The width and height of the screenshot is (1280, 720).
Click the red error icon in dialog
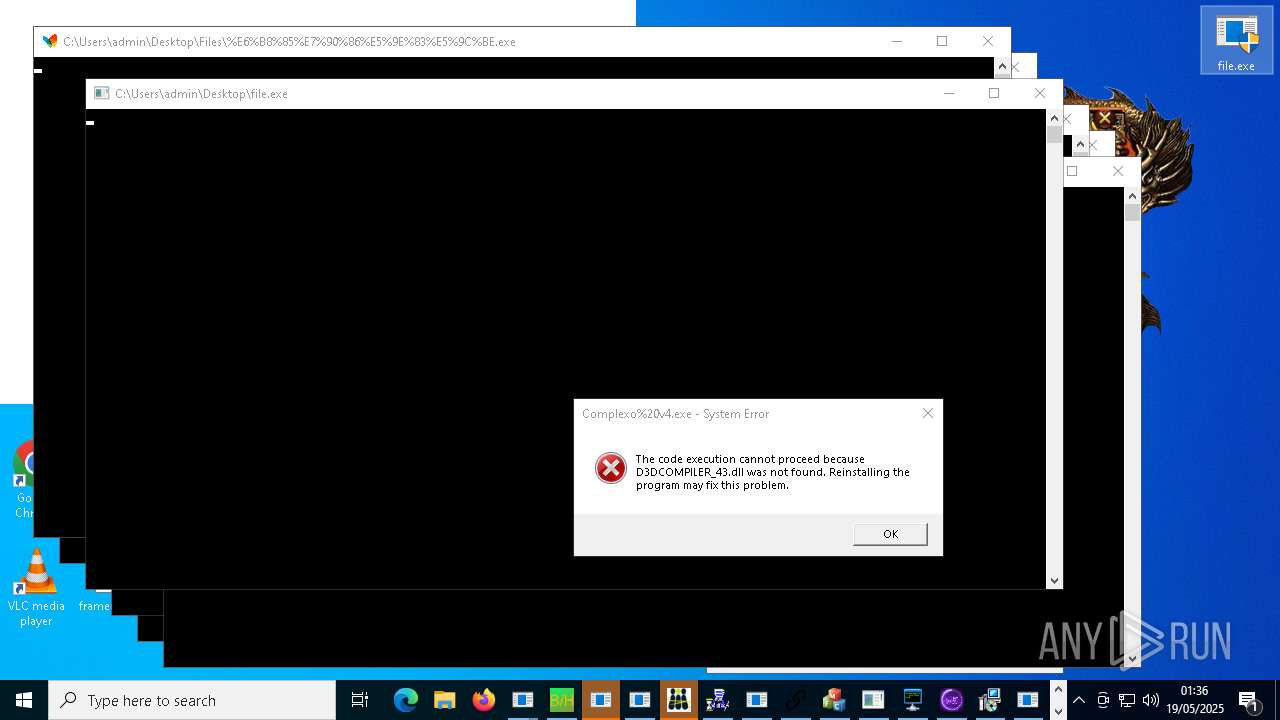pyautogui.click(x=611, y=468)
